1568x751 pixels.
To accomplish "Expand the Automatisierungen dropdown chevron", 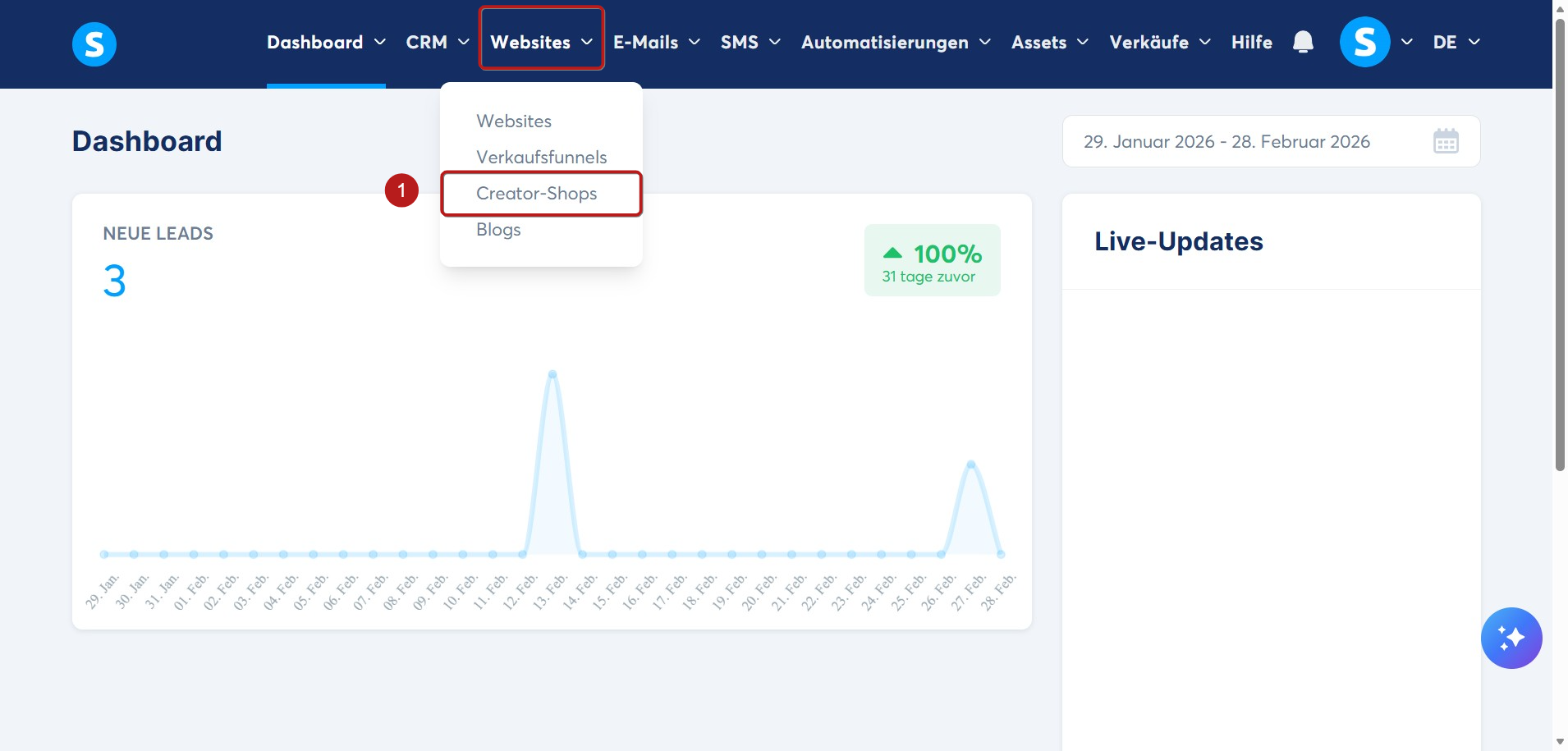I will pyautogui.click(x=985, y=42).
